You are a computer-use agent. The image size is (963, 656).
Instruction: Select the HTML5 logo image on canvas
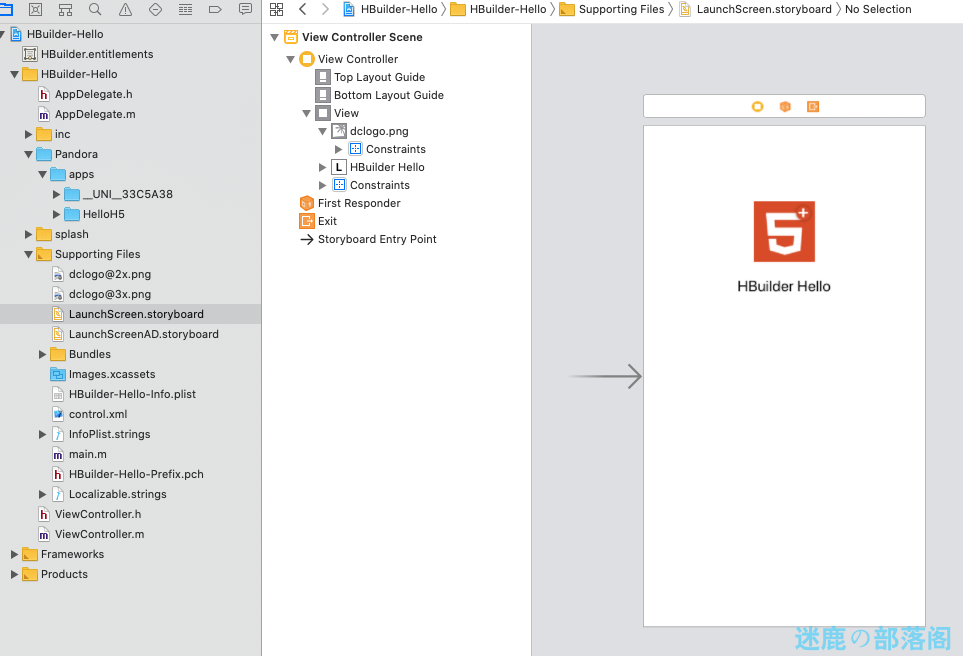(x=784, y=232)
